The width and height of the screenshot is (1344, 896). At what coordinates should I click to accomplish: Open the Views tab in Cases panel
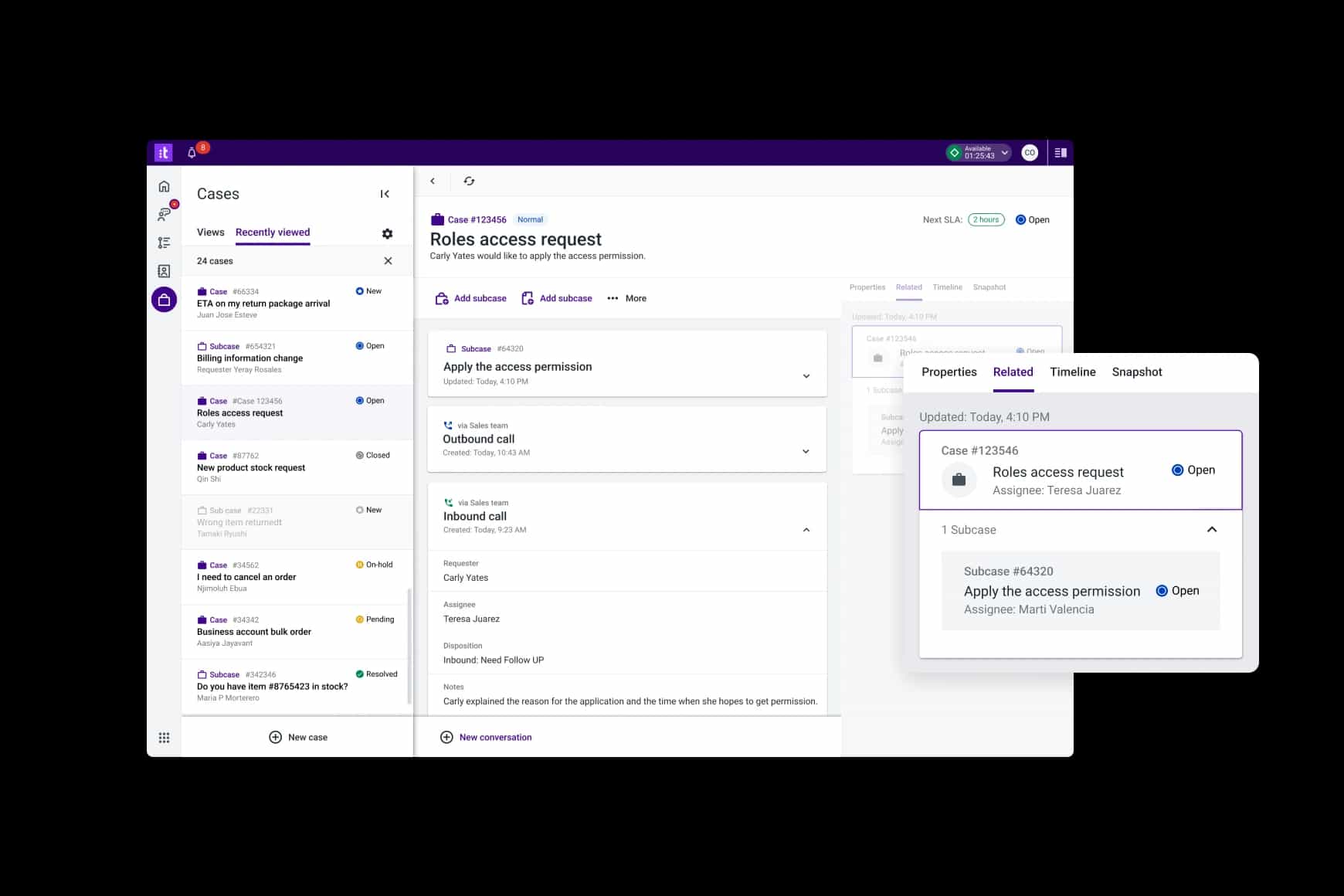(x=210, y=232)
